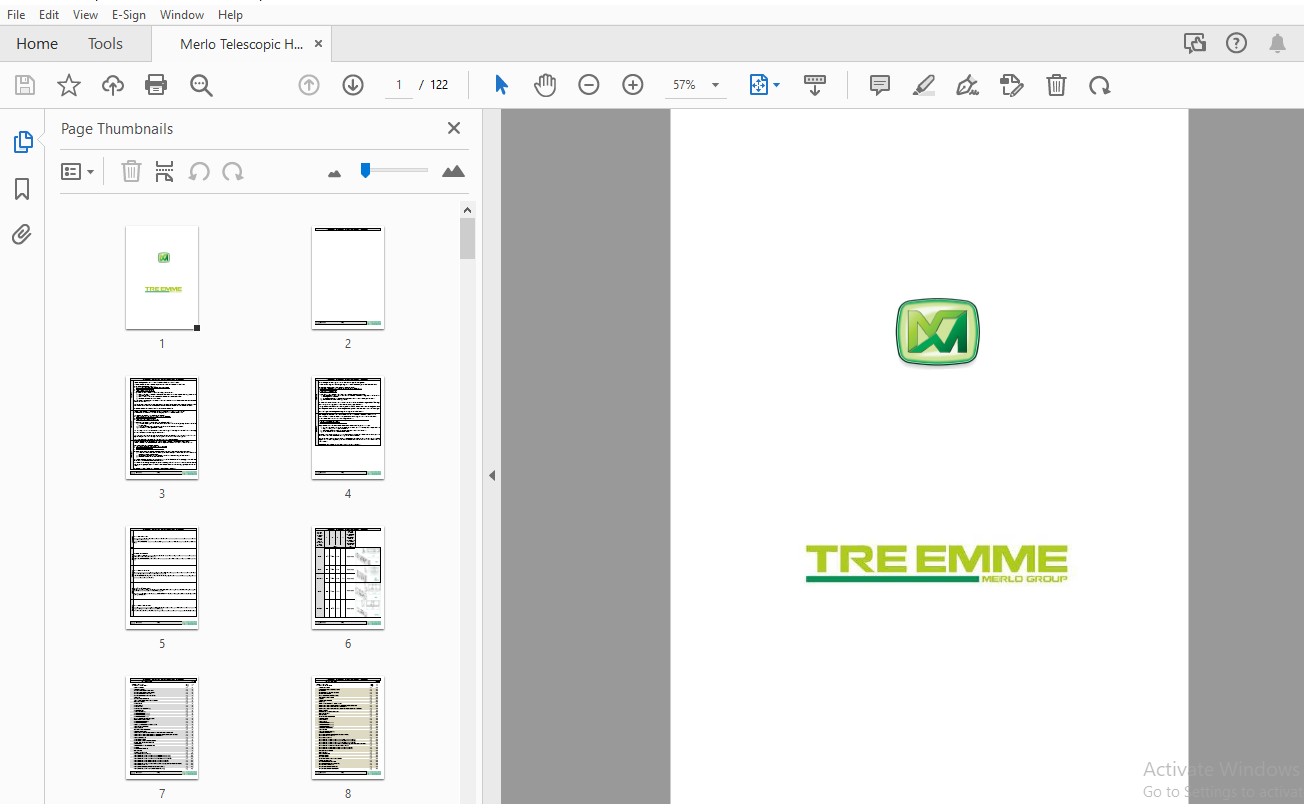Open the thumbnail options dropdown menu
Viewport: 1304px width, 804px height.
(x=78, y=171)
